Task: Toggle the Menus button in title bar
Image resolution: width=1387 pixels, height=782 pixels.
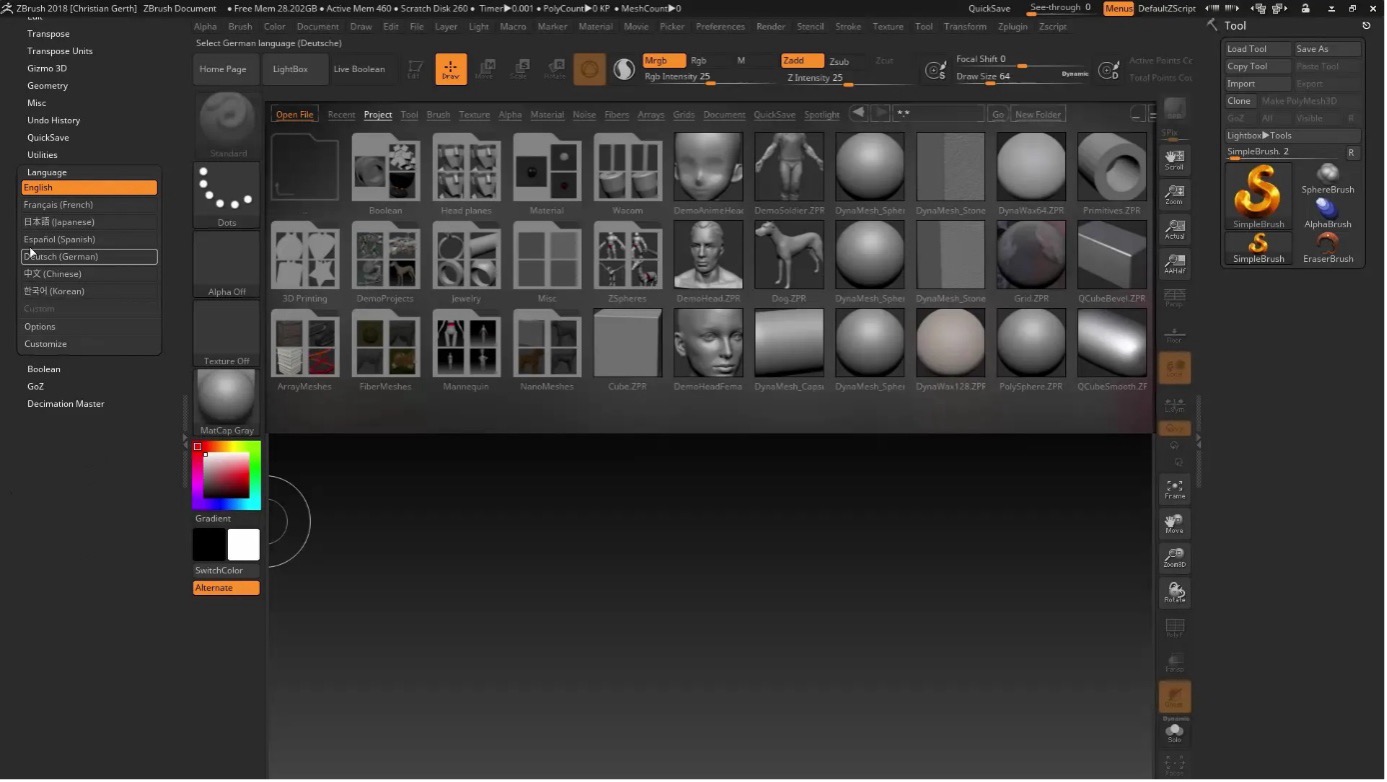Action: click(1119, 8)
